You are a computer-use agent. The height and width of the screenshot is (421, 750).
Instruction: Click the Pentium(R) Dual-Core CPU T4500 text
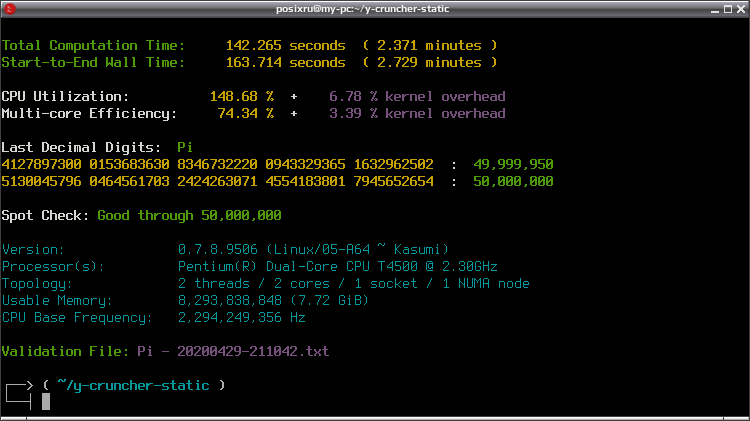tap(297, 266)
